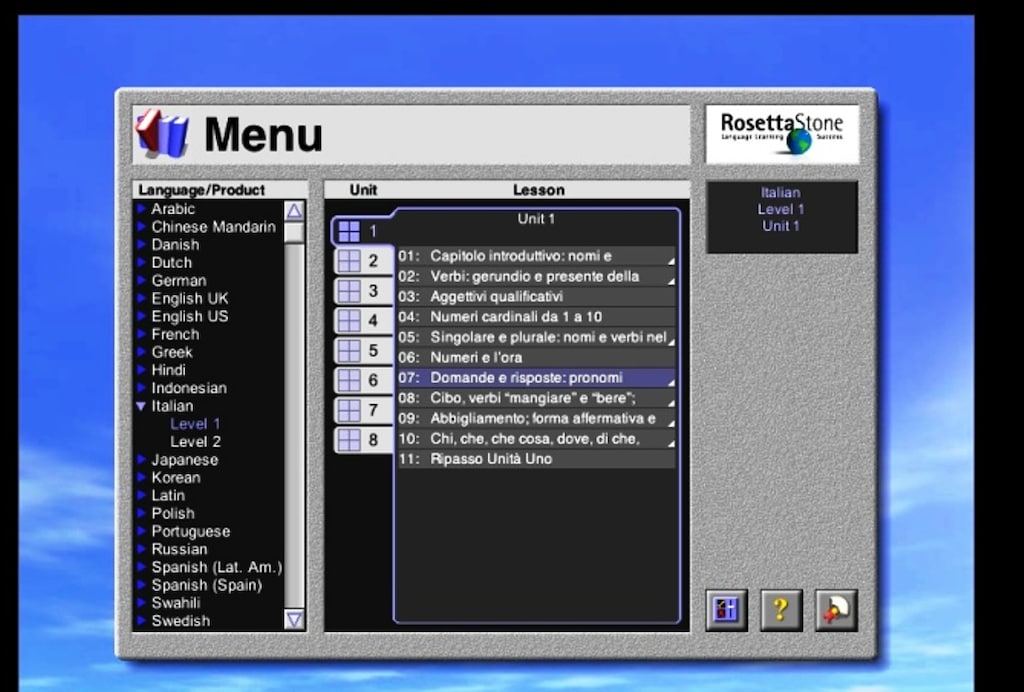
Task: Expand the Chinese Mandarin arrow
Action: pos(141,227)
